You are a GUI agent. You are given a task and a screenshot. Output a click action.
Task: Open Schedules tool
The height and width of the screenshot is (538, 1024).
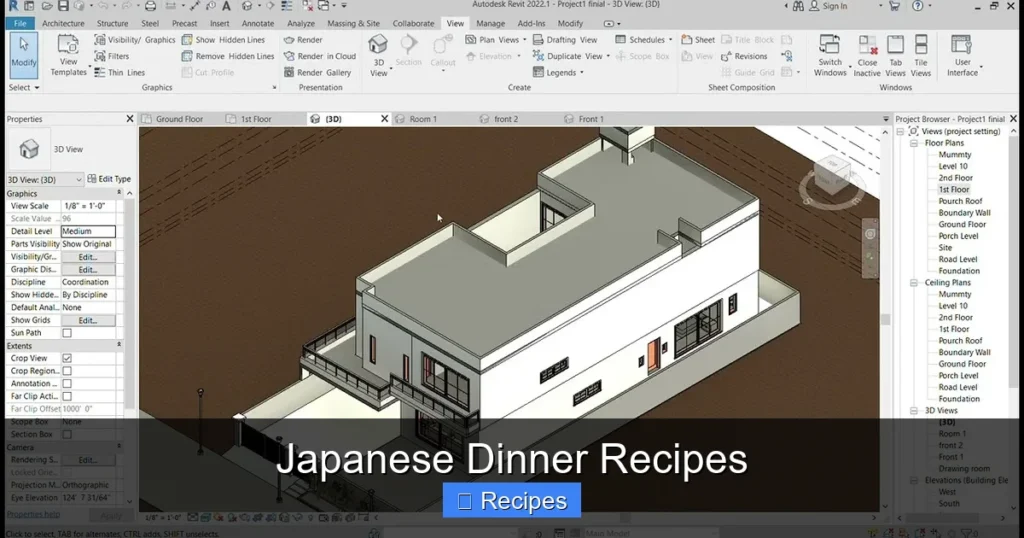point(643,40)
